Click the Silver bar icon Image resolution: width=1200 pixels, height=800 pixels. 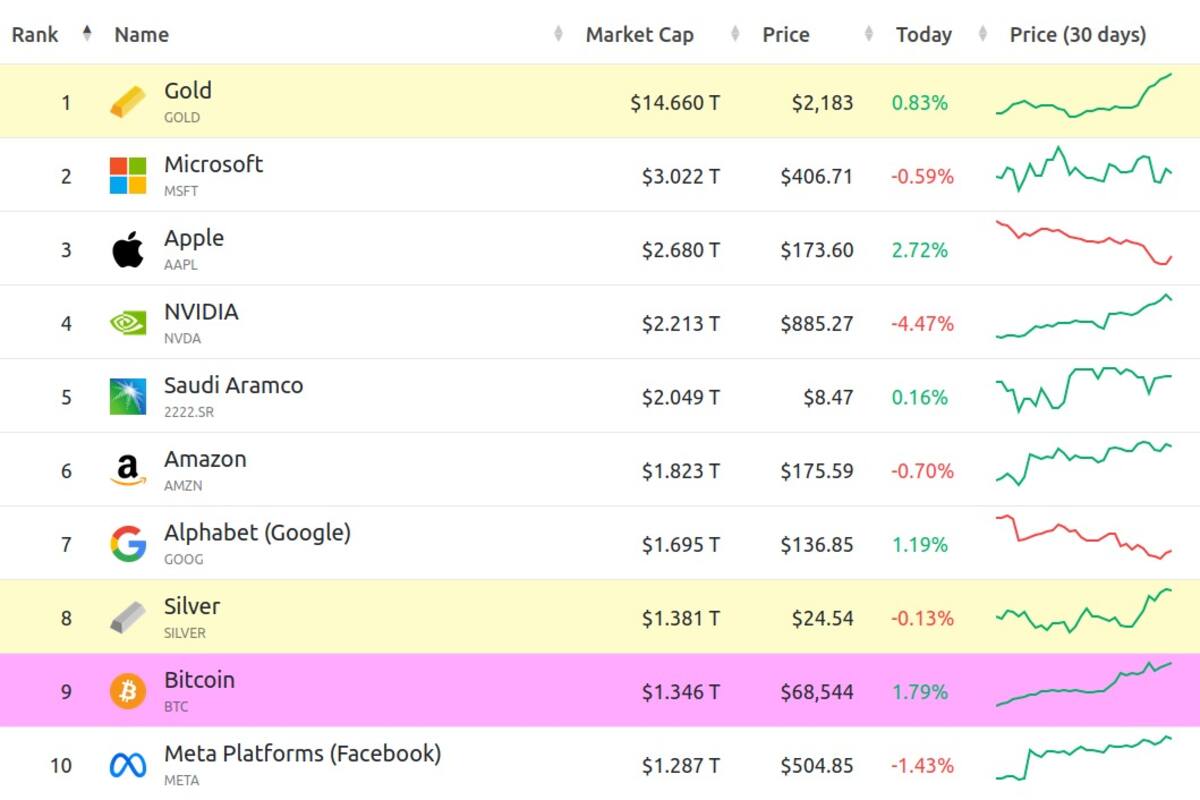click(128, 618)
